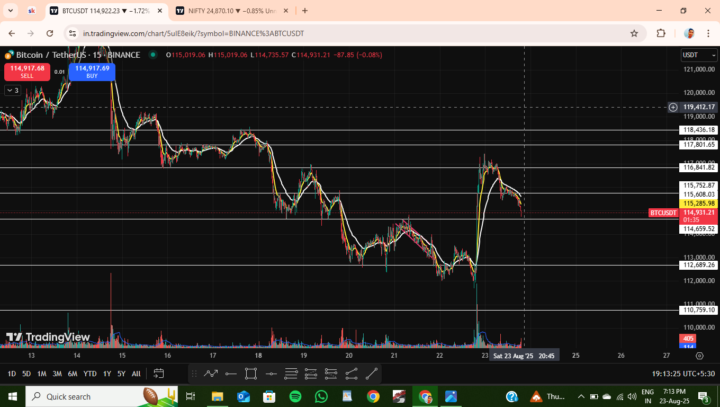Image resolution: width=720 pixels, height=407 pixels.
Task: Switch to NIFTY browser tab
Action: click(232, 11)
